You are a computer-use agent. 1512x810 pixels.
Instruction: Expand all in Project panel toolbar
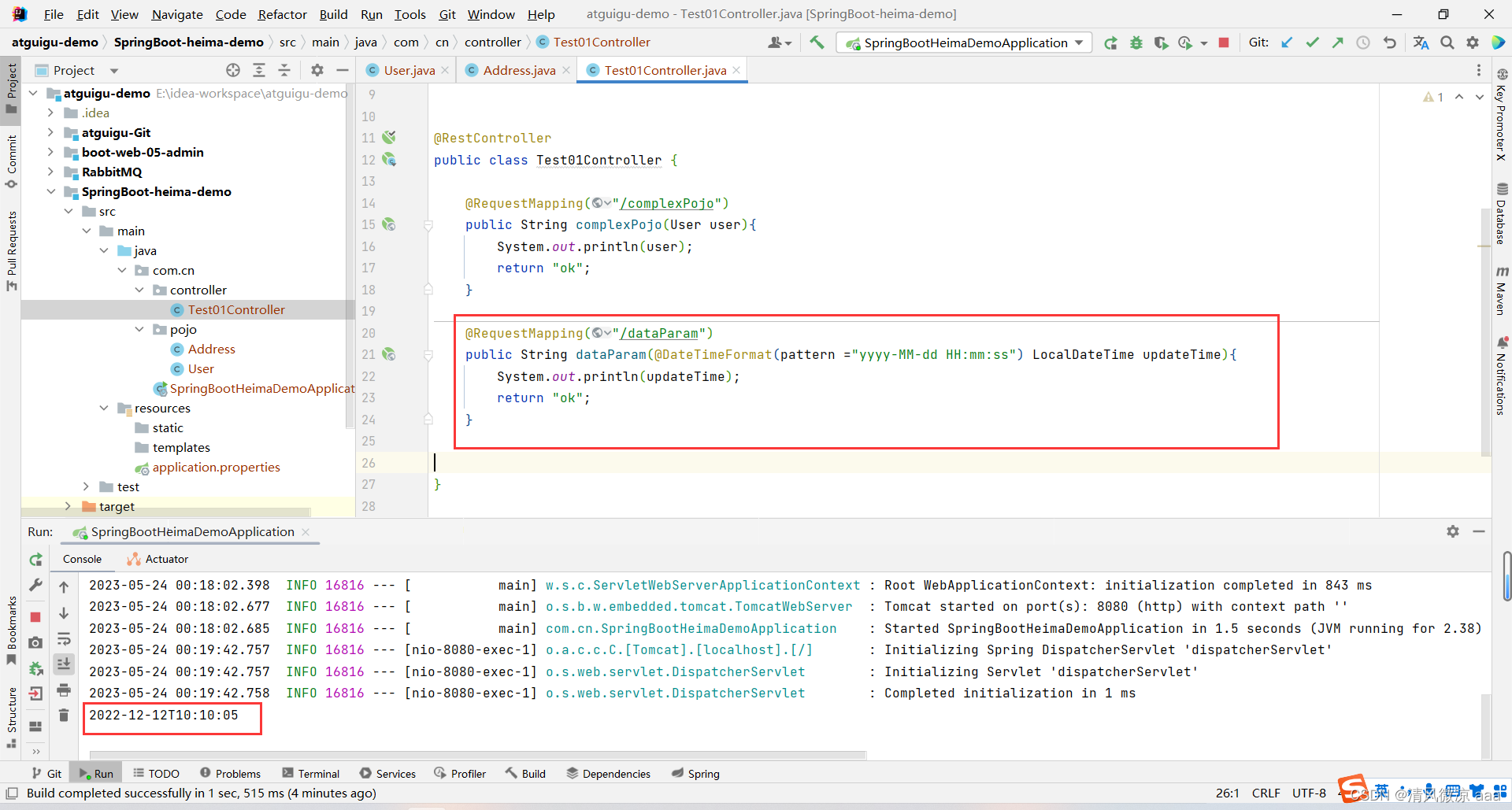[x=259, y=70]
